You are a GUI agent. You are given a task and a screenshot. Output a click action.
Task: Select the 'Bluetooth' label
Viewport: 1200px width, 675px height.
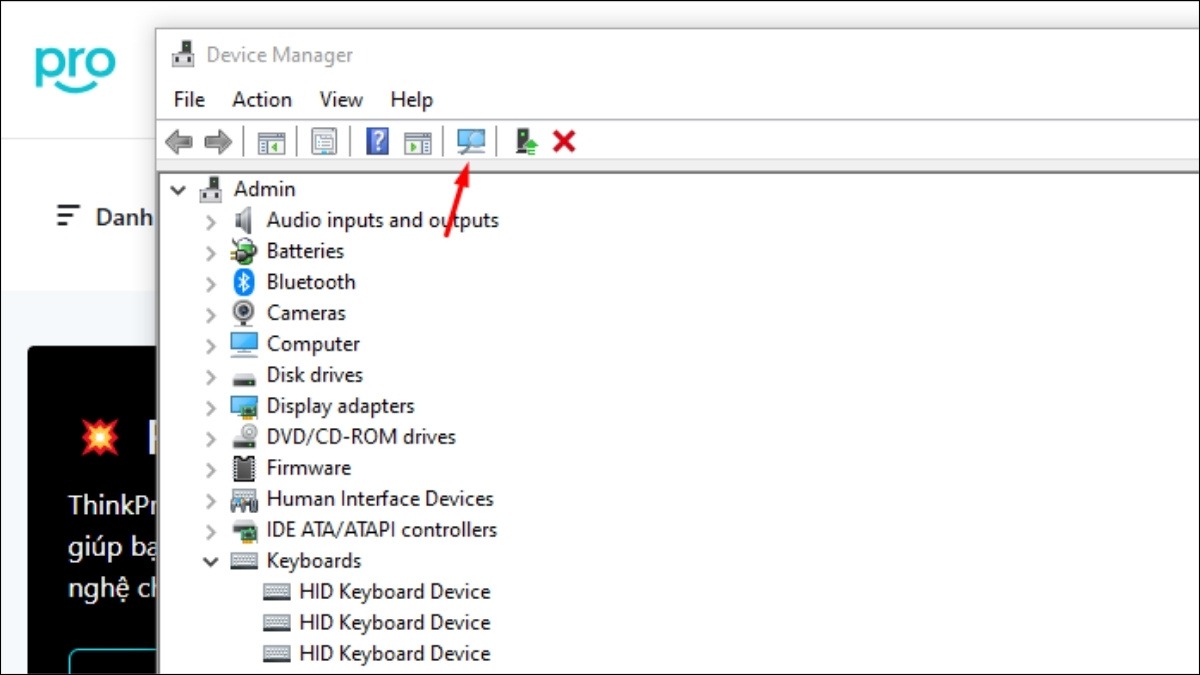click(x=311, y=282)
